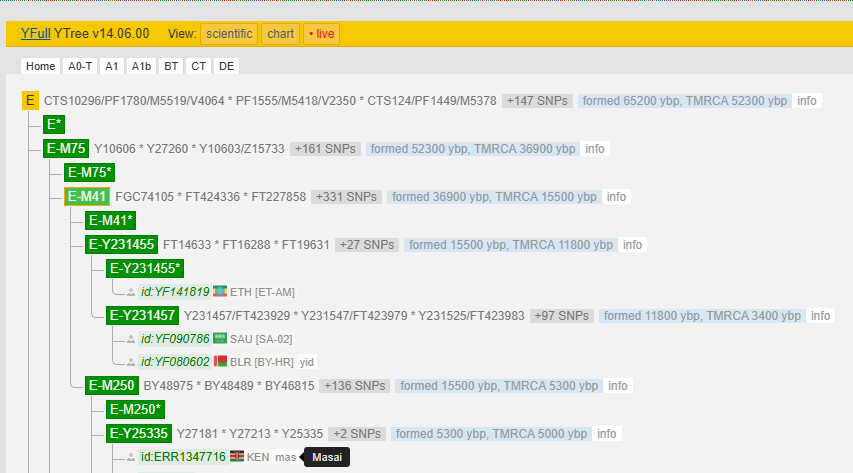Image resolution: width=853 pixels, height=473 pixels.
Task: Click formed 11800 ybp, TMRCA 3400 label
Action: click(702, 316)
